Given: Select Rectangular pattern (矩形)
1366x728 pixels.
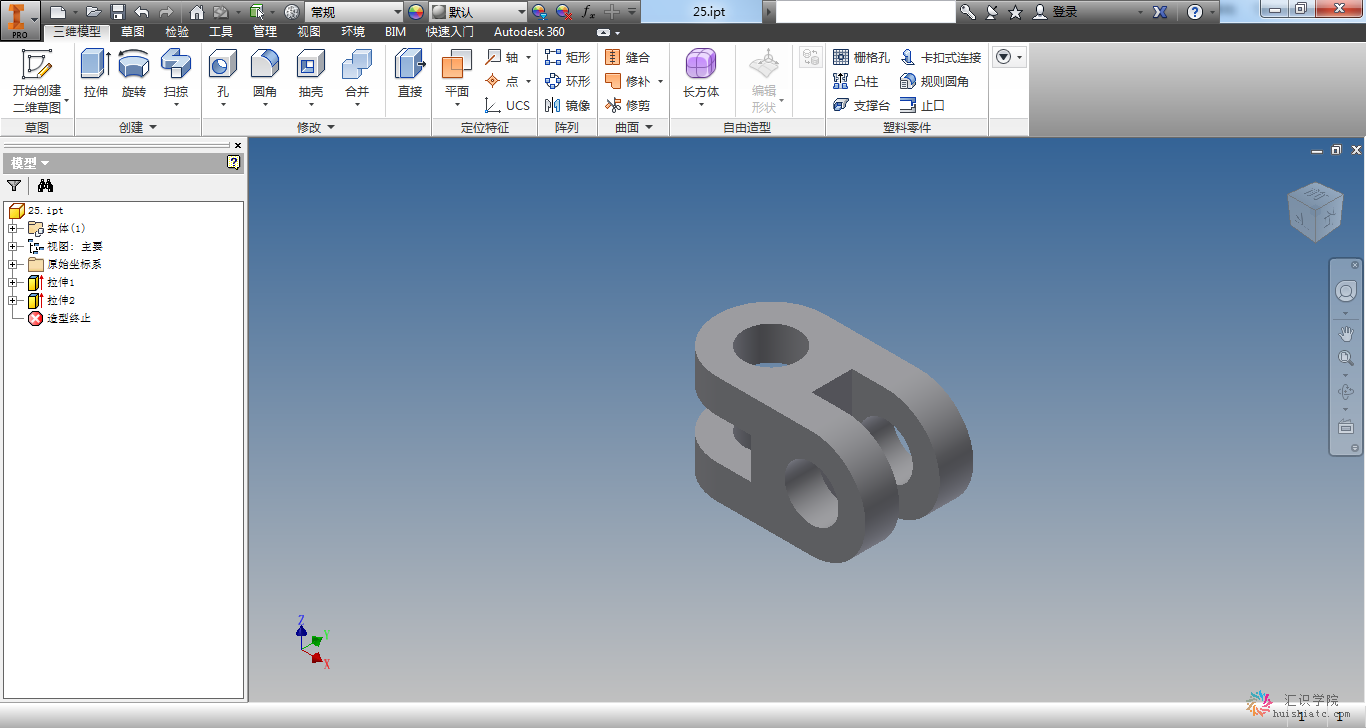Looking at the screenshot, I should [x=567, y=57].
